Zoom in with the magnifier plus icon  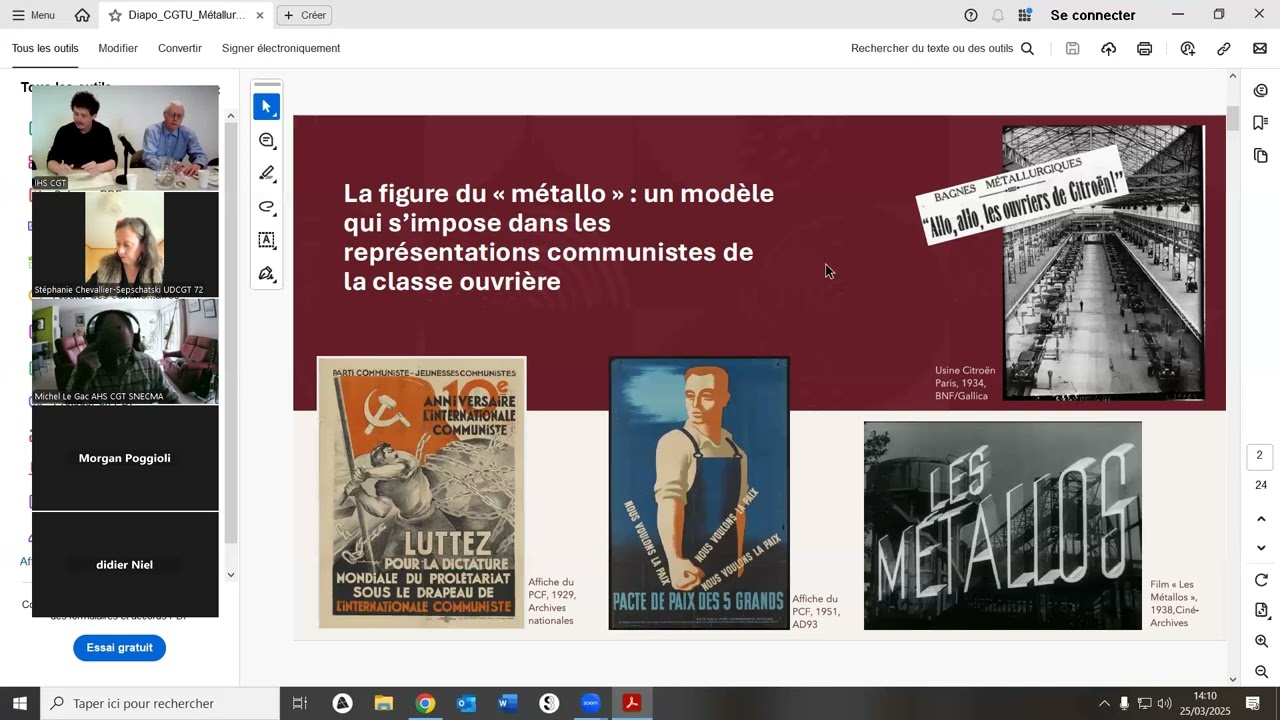pos(1261,641)
